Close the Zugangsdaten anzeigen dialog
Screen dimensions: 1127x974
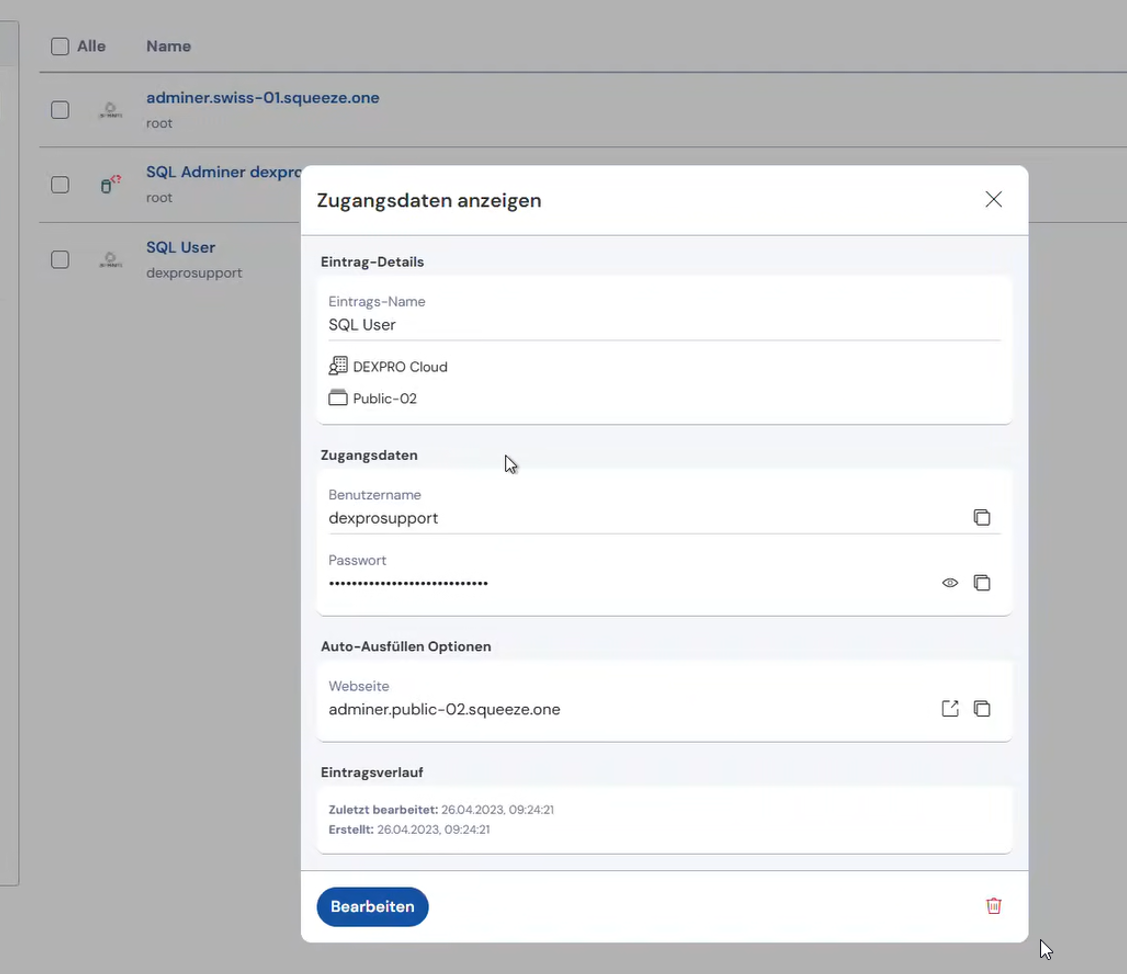click(x=993, y=199)
